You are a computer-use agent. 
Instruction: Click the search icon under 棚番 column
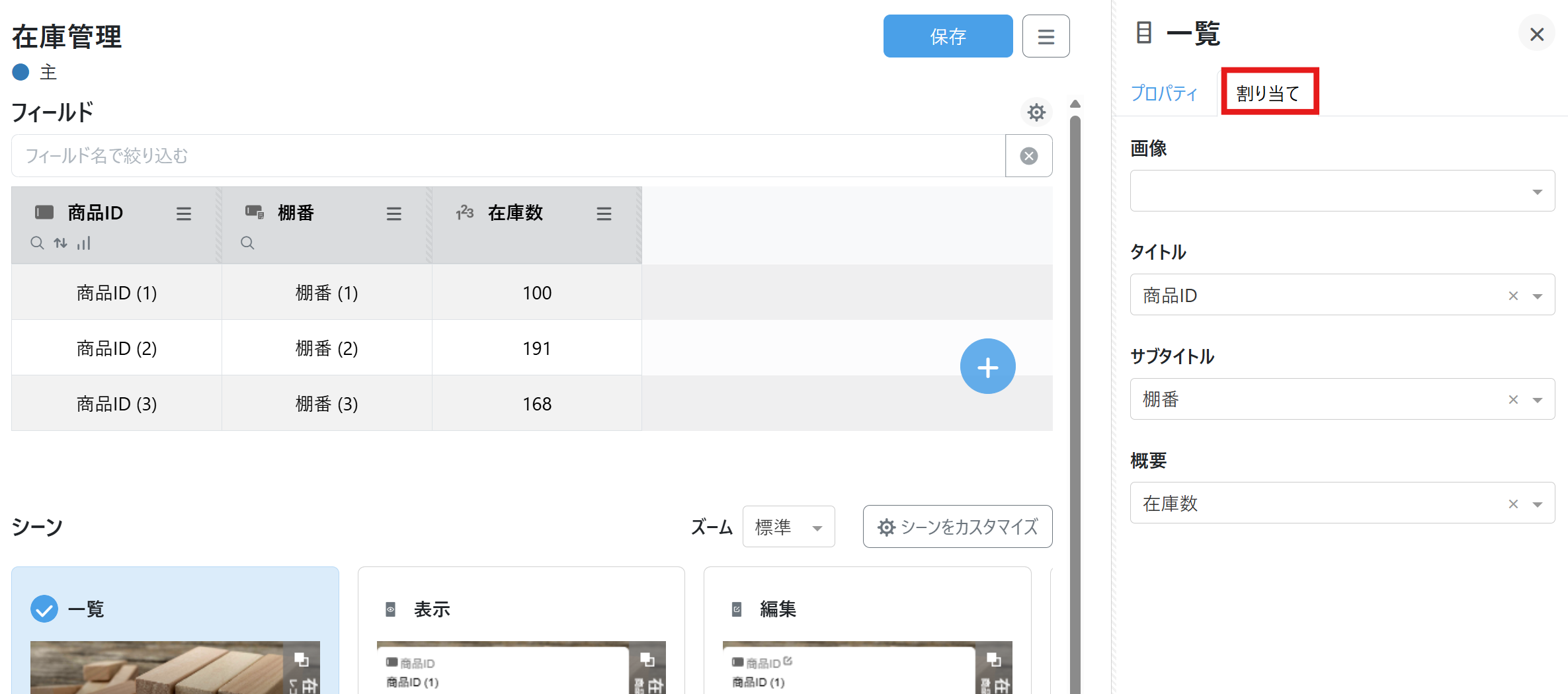(x=247, y=243)
